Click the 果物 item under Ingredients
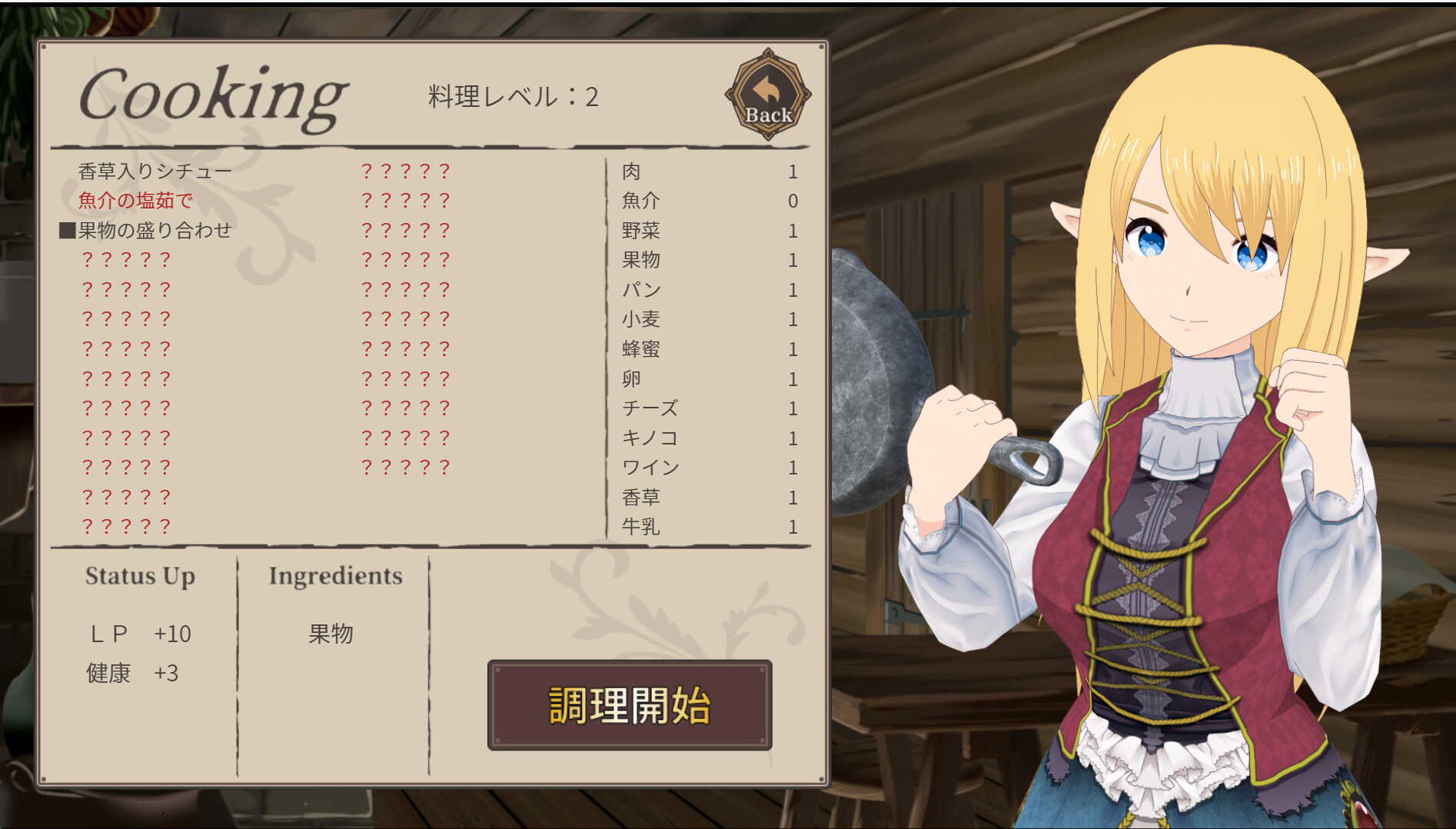The width and height of the screenshot is (1456, 829). tap(331, 634)
